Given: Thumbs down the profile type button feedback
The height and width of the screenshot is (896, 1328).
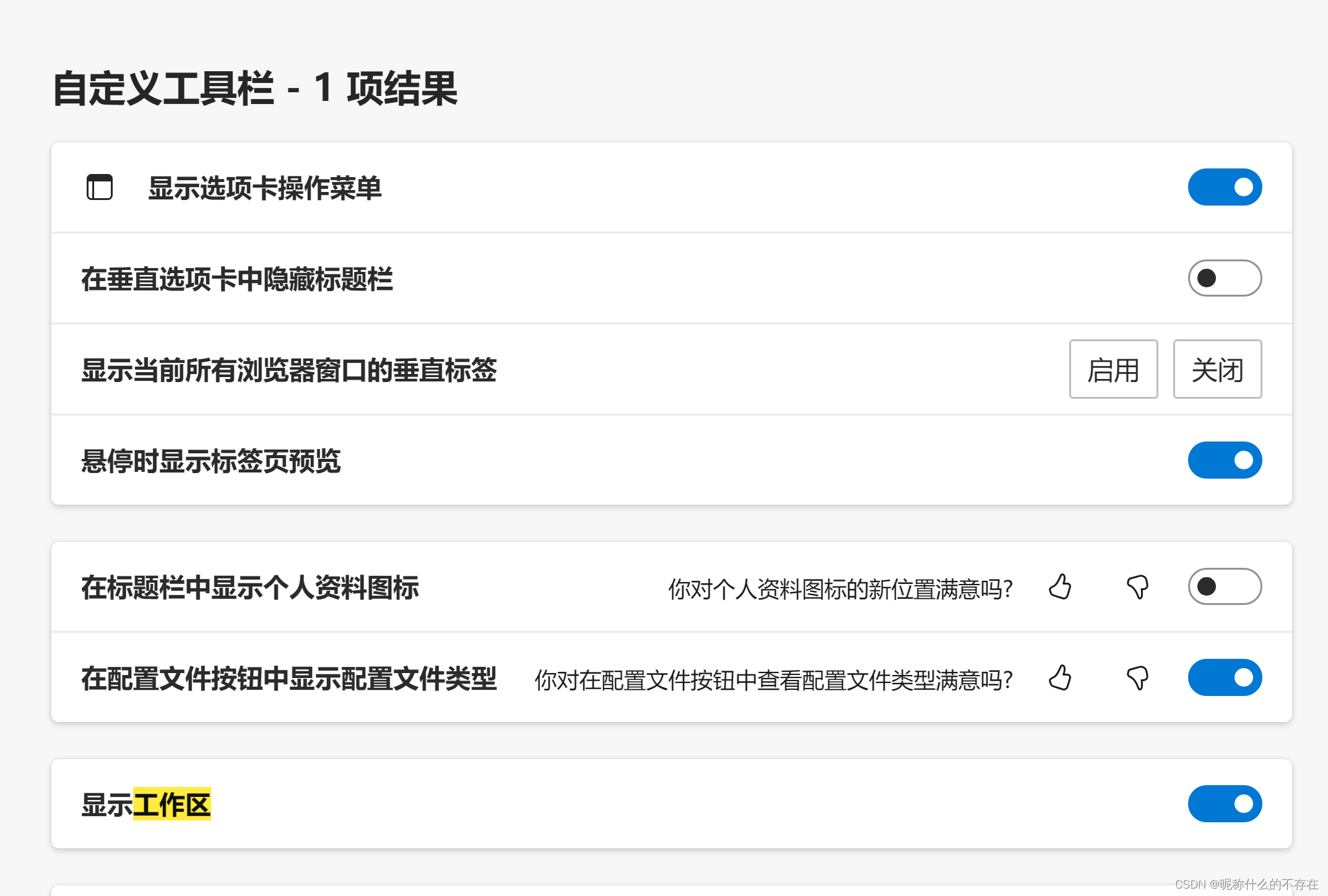Looking at the screenshot, I should coord(1137,678).
